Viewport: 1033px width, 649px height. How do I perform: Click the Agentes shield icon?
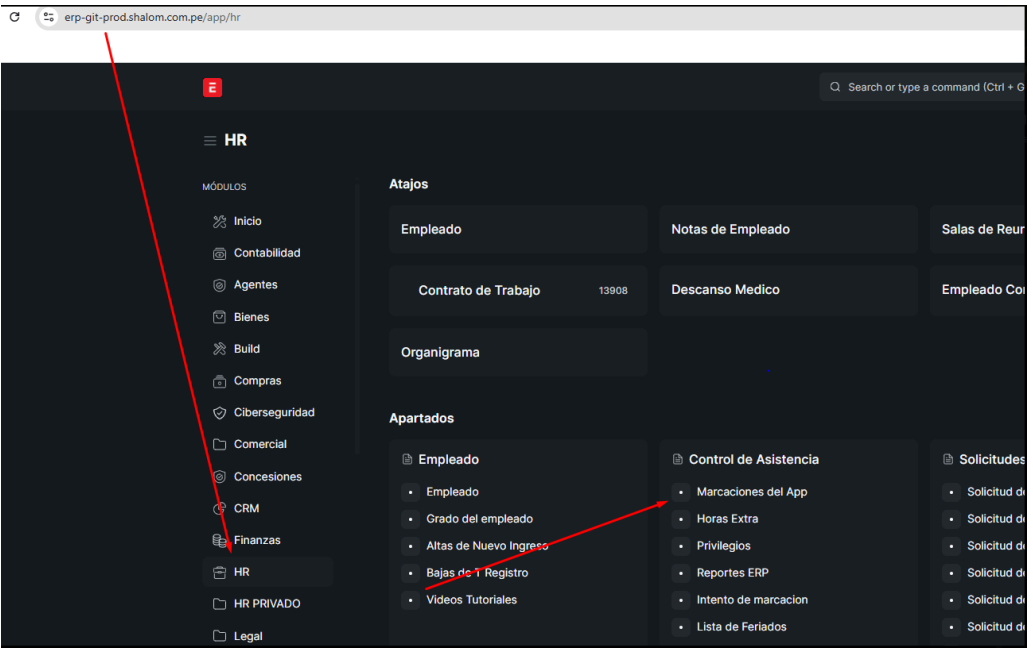[220, 285]
